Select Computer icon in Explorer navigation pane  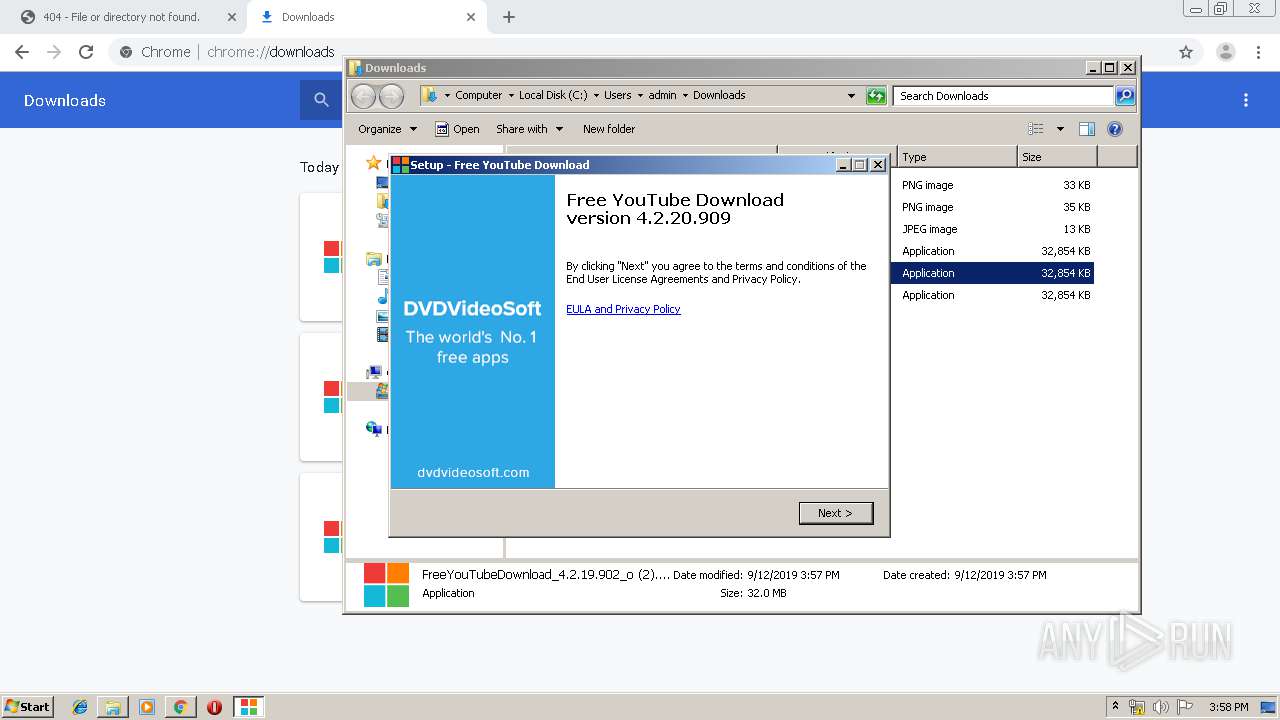click(374, 373)
